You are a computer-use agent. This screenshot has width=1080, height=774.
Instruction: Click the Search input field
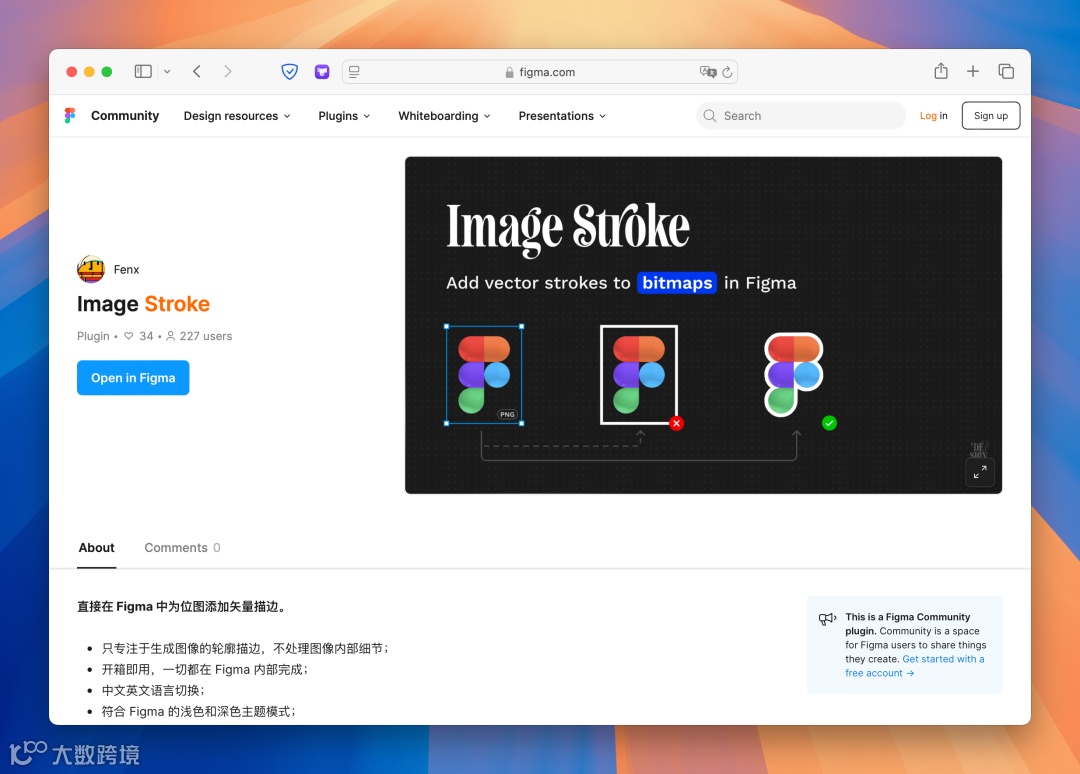(801, 116)
